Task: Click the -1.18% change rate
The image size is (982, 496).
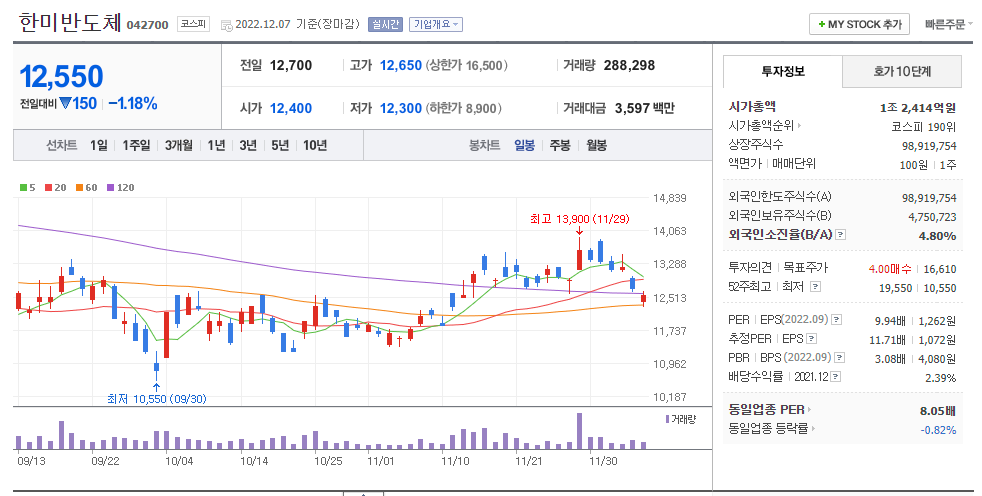Action: pos(133,103)
